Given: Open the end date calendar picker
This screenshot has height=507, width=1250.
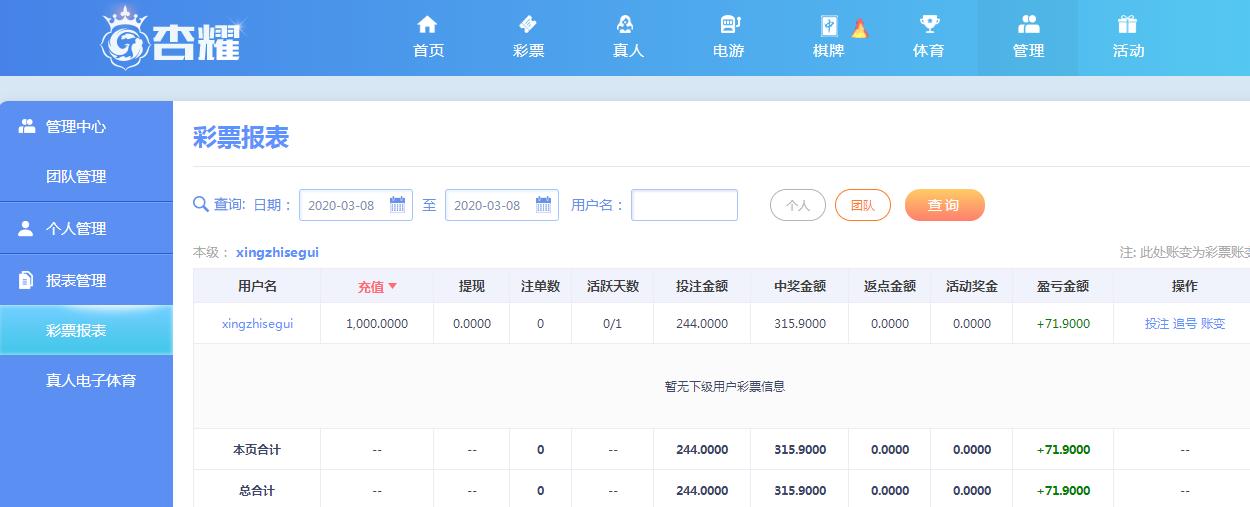Looking at the screenshot, I should coord(544,205).
